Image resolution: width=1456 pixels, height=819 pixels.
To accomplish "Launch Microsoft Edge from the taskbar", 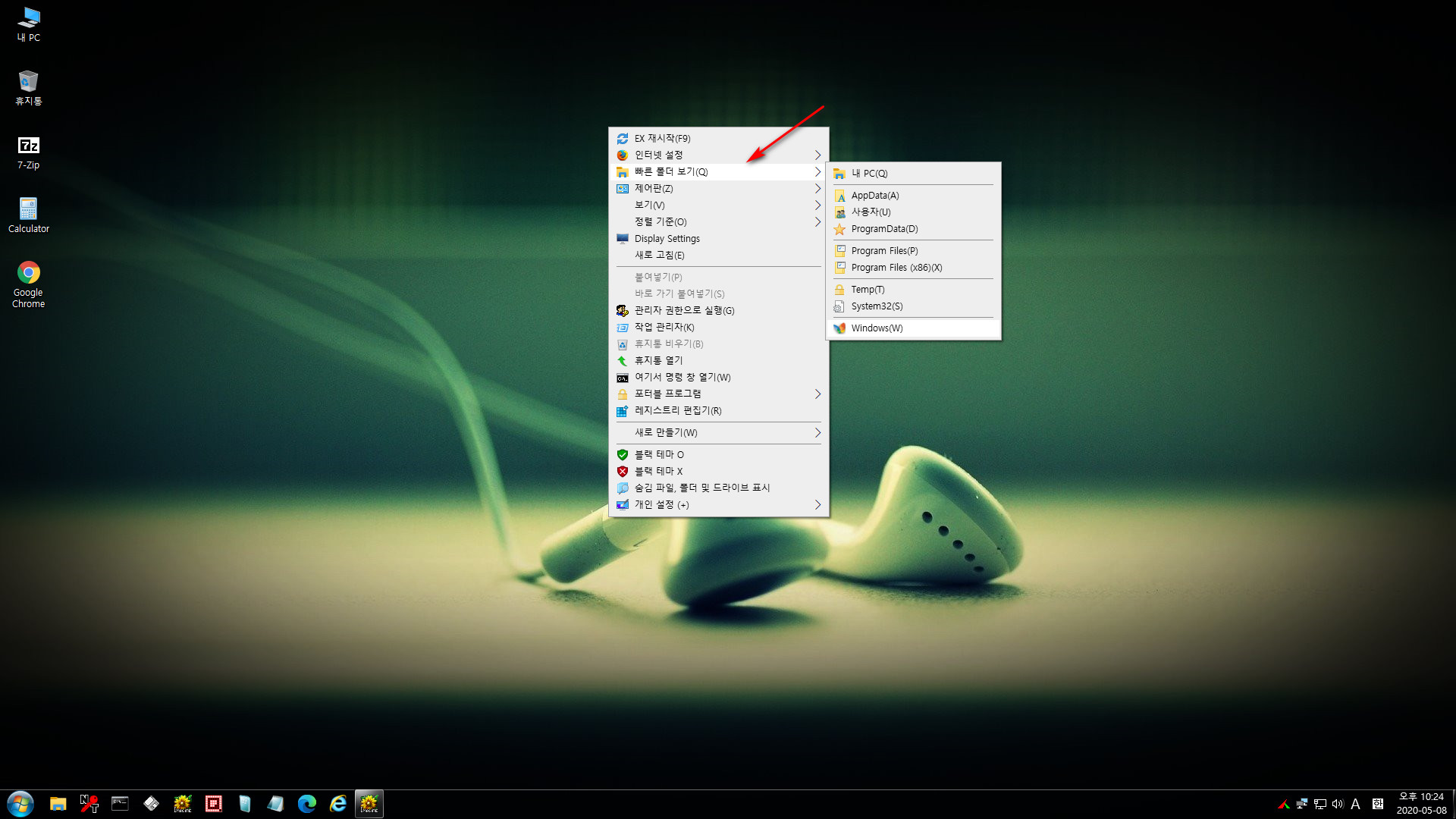I will click(x=307, y=804).
